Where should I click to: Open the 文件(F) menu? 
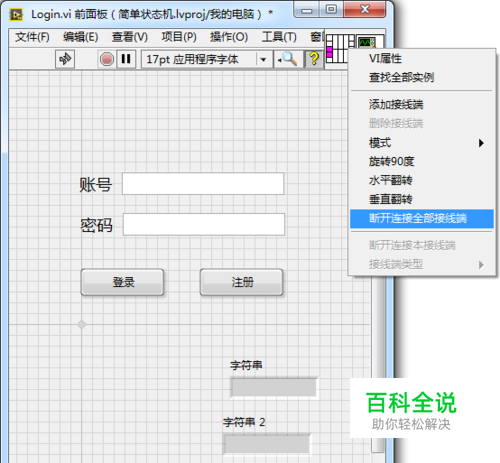32,37
